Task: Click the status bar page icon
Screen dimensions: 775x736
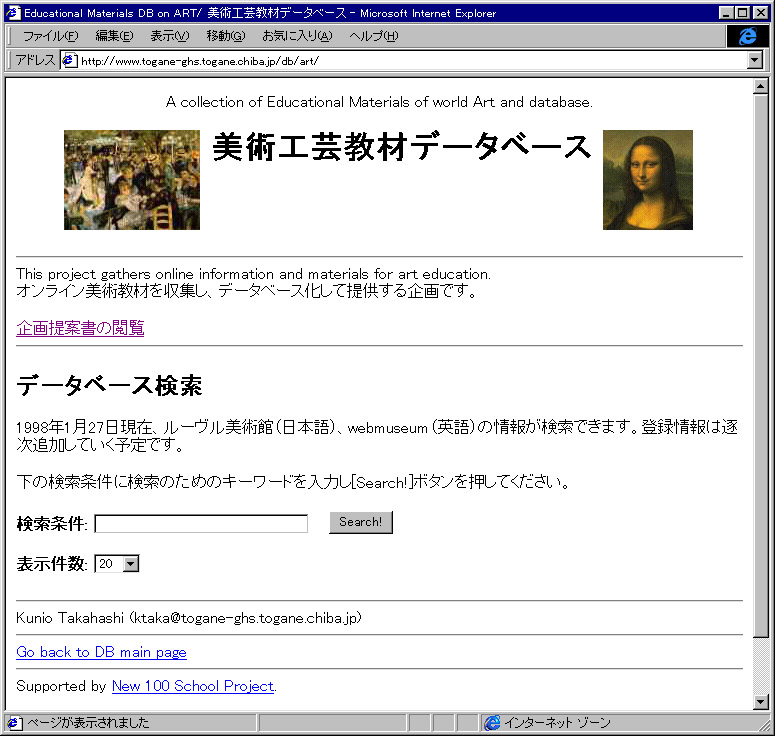Action: 14,723
